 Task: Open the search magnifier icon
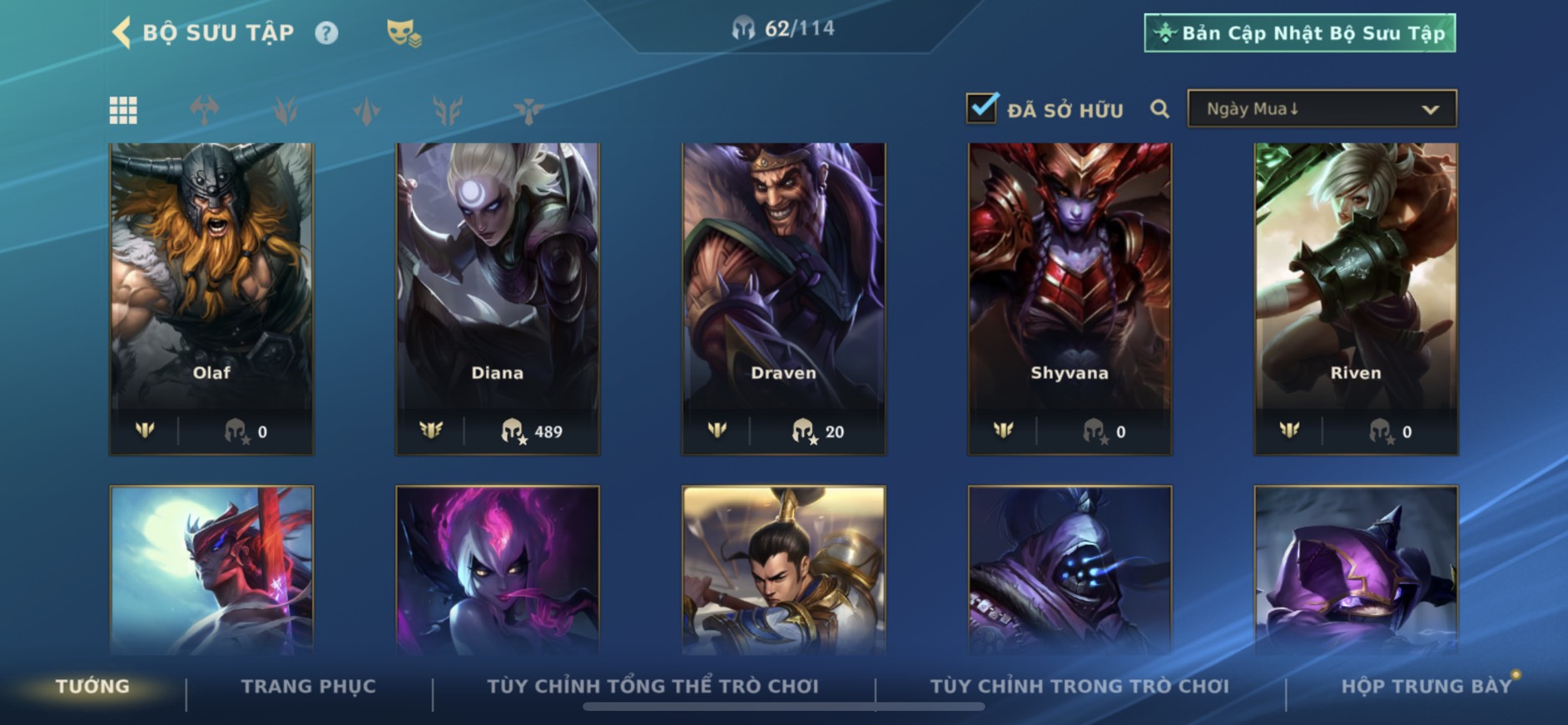(x=1159, y=109)
